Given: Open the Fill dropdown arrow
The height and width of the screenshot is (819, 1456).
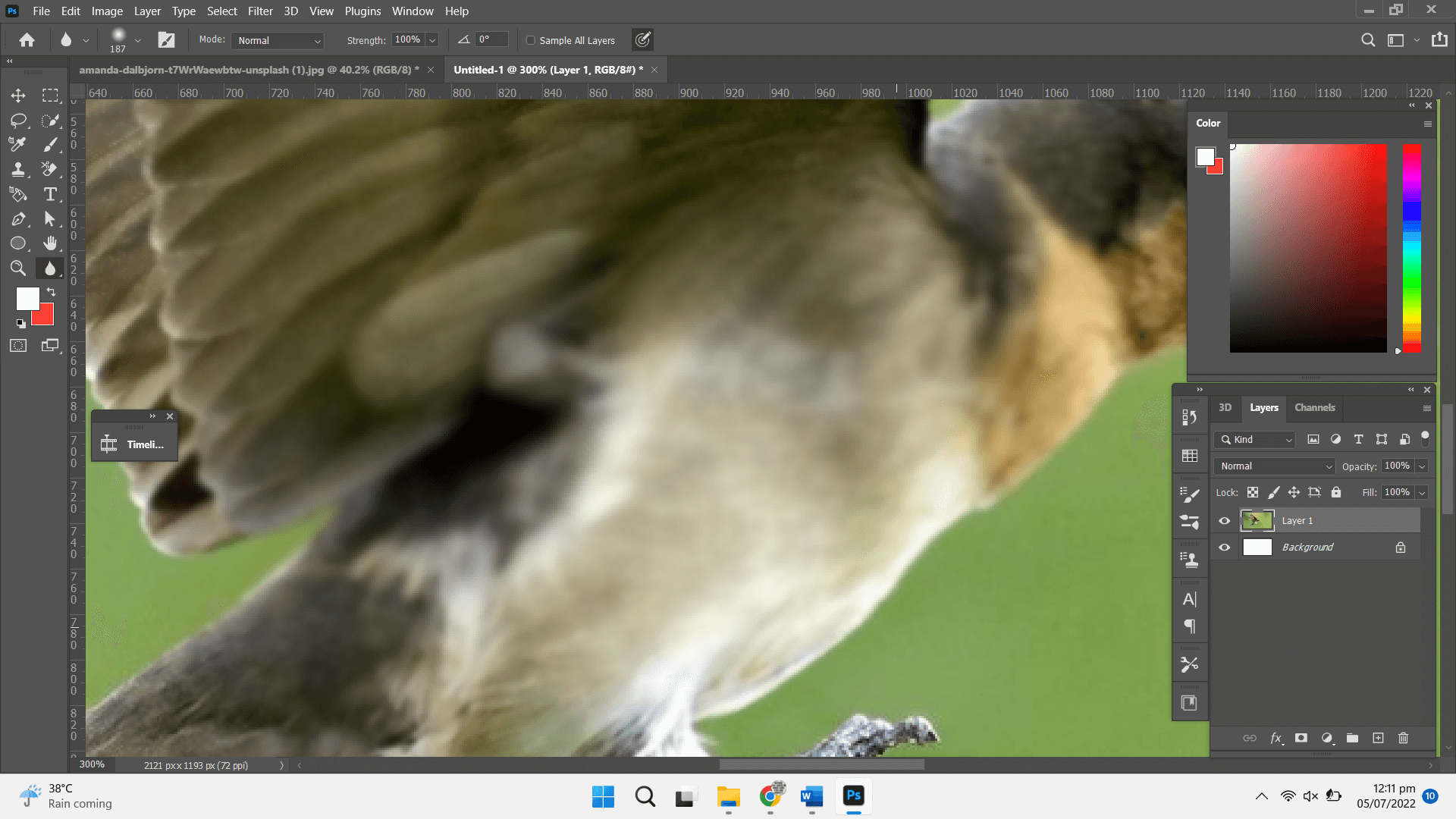Looking at the screenshot, I should point(1423,493).
